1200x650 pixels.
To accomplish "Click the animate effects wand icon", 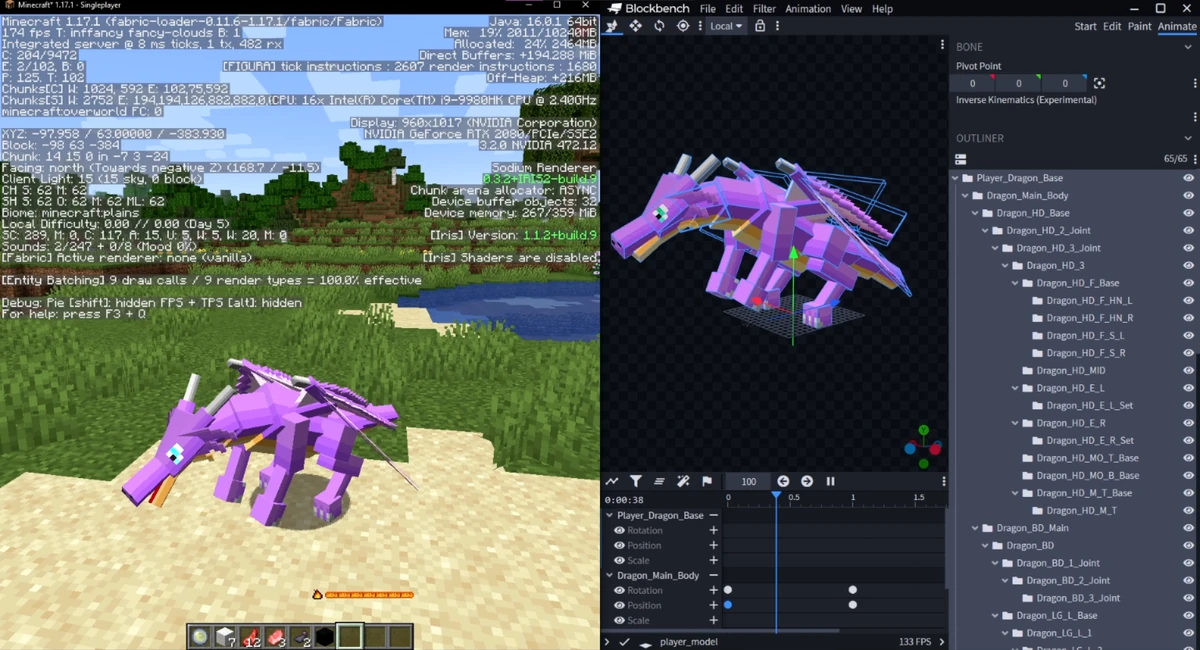I will tap(683, 481).
